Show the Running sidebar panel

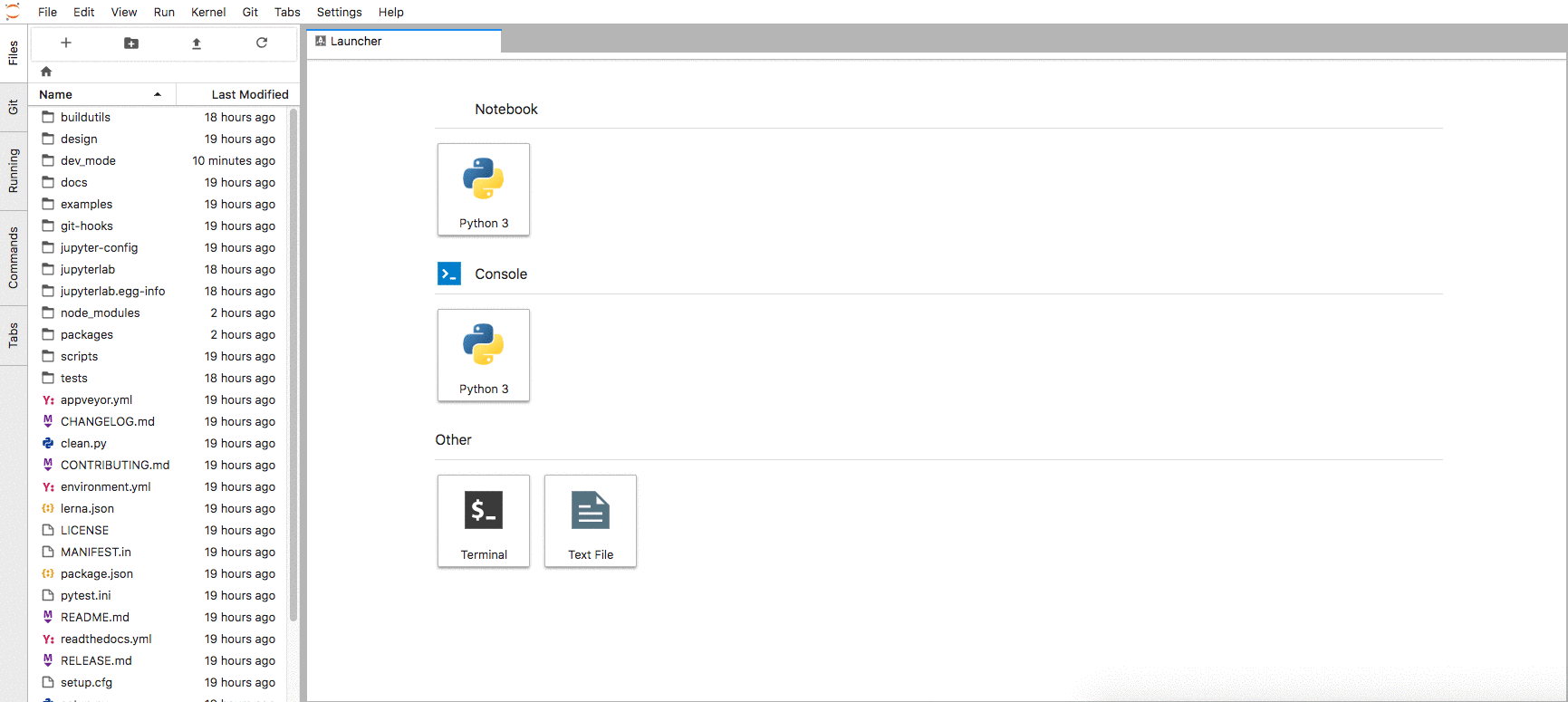(14, 170)
